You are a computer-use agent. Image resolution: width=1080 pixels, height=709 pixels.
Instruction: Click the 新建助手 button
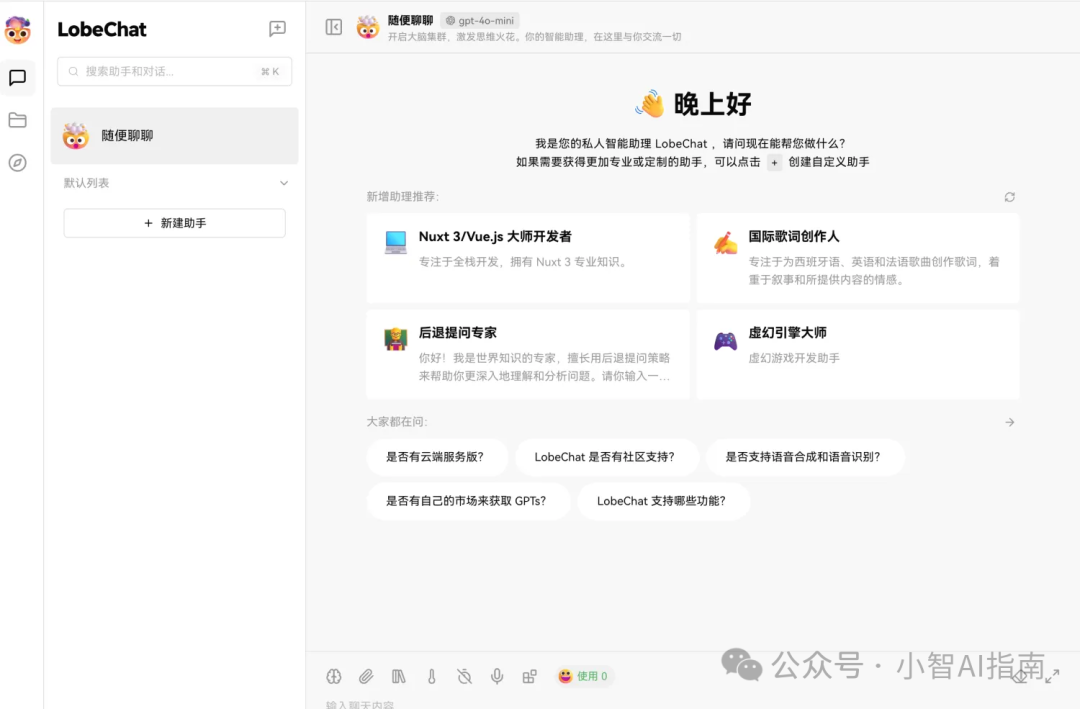175,223
